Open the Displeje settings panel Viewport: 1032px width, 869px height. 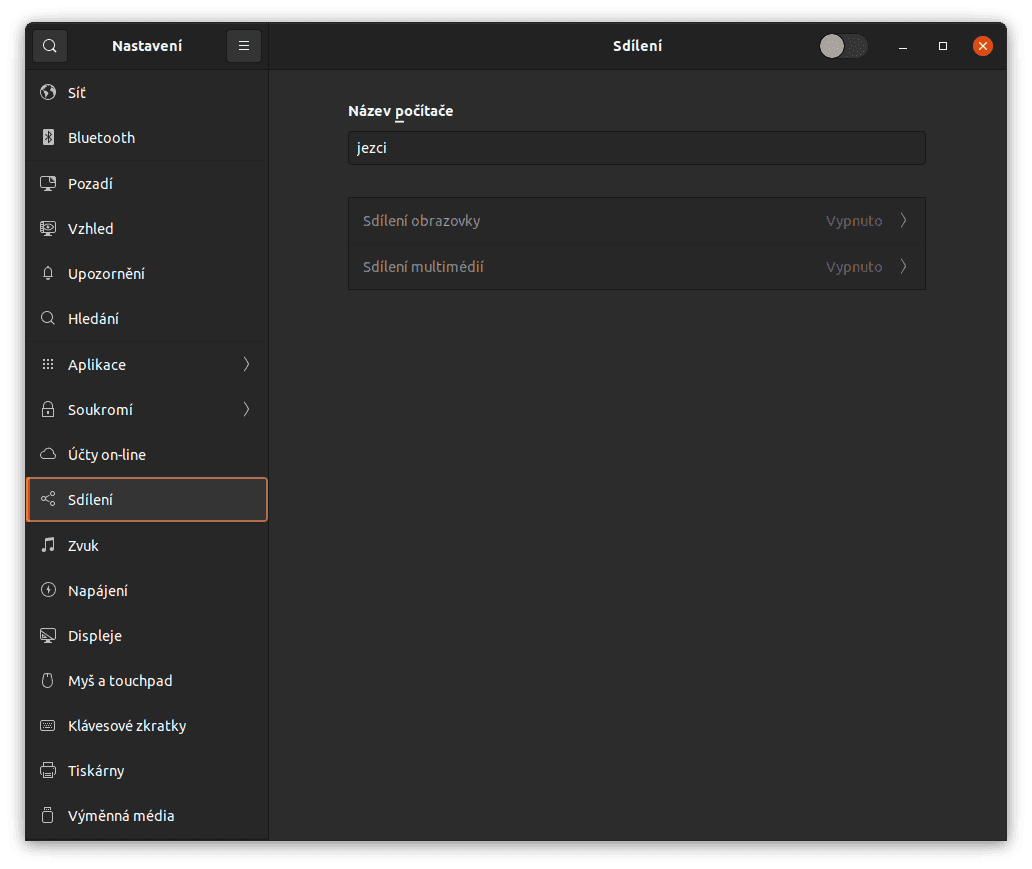click(95, 636)
